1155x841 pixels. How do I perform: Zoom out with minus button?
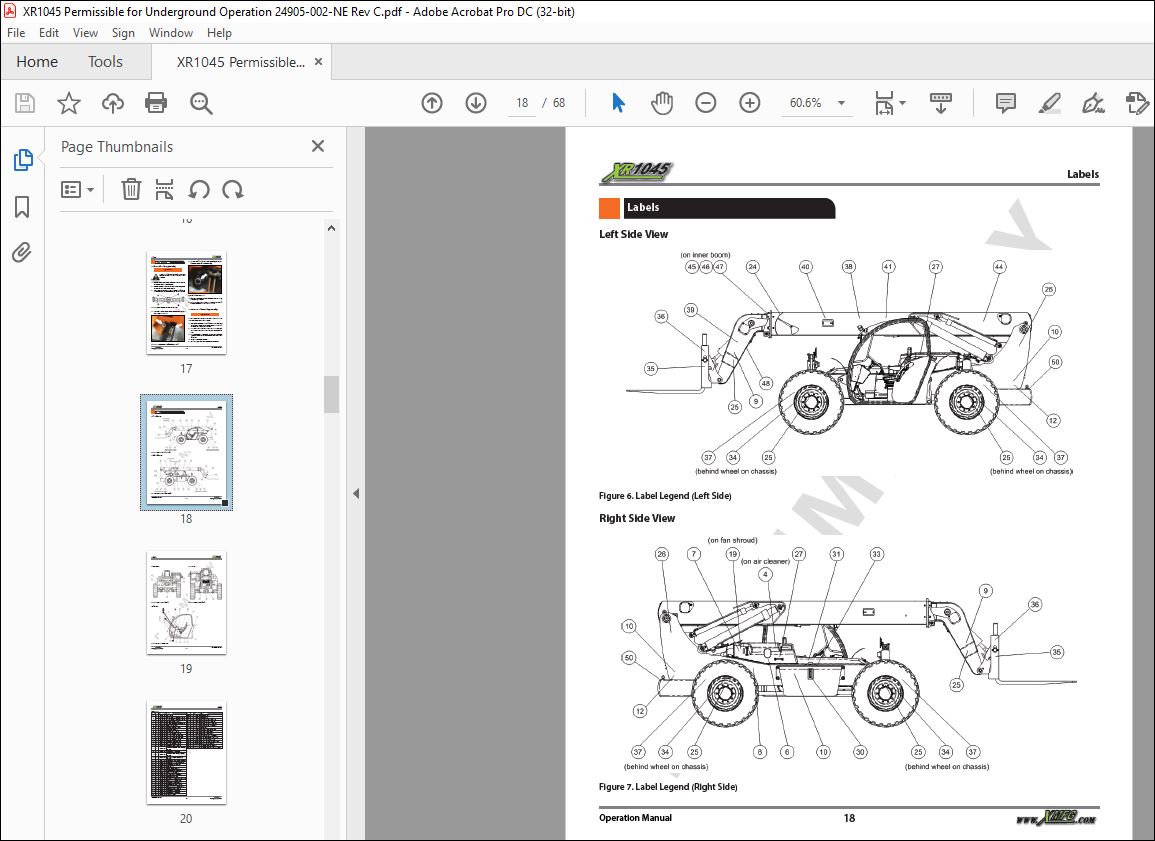[706, 103]
